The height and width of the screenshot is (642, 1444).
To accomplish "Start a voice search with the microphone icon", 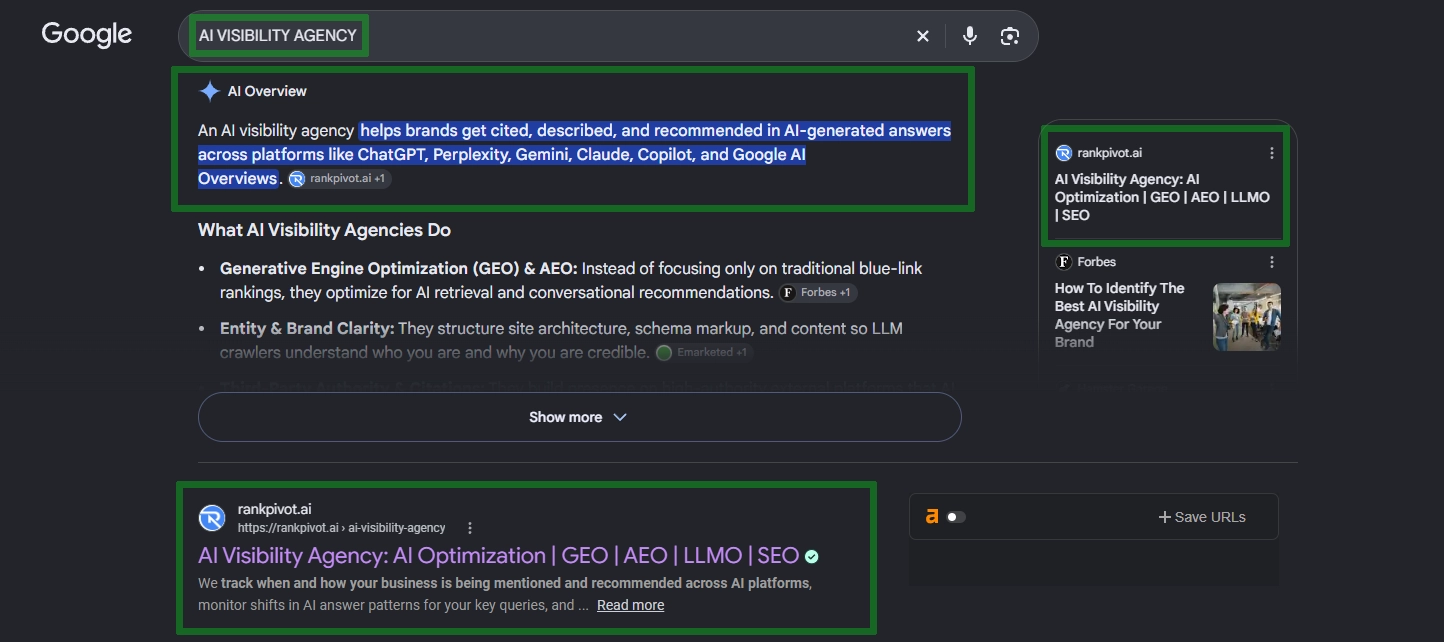I will pyautogui.click(x=969, y=36).
